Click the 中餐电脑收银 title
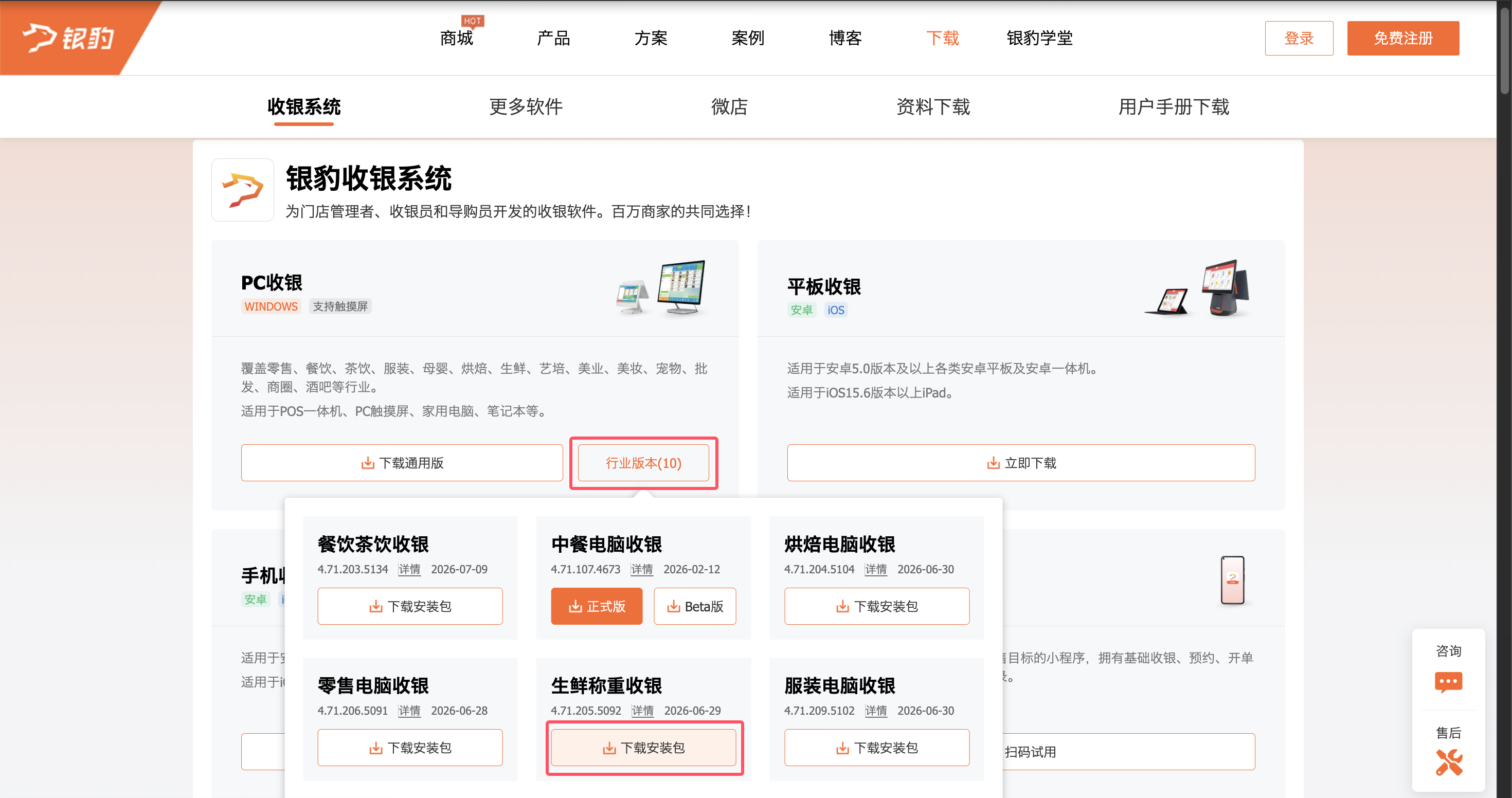Image resolution: width=1512 pixels, height=798 pixels. tap(606, 544)
